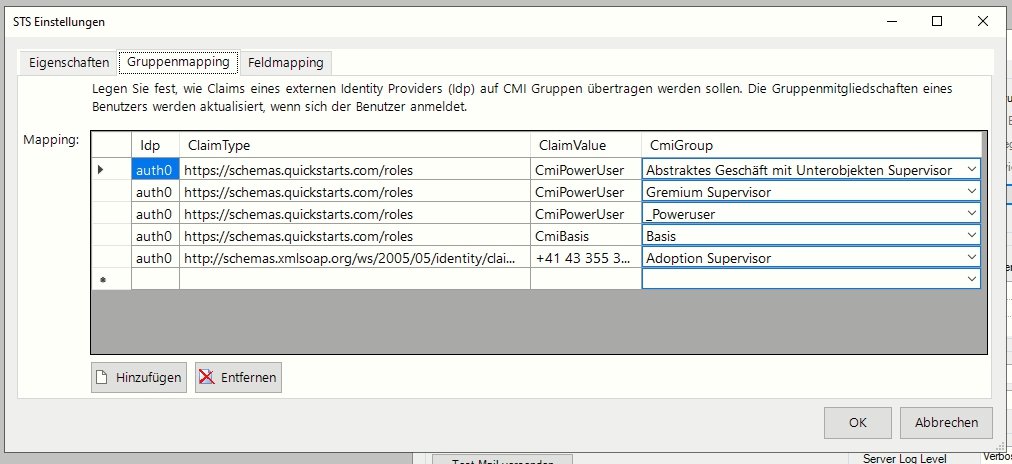Expand the Abstraktes Geschäft CmiGroup dropdown
This screenshot has width=1012, height=464.
(x=971, y=170)
